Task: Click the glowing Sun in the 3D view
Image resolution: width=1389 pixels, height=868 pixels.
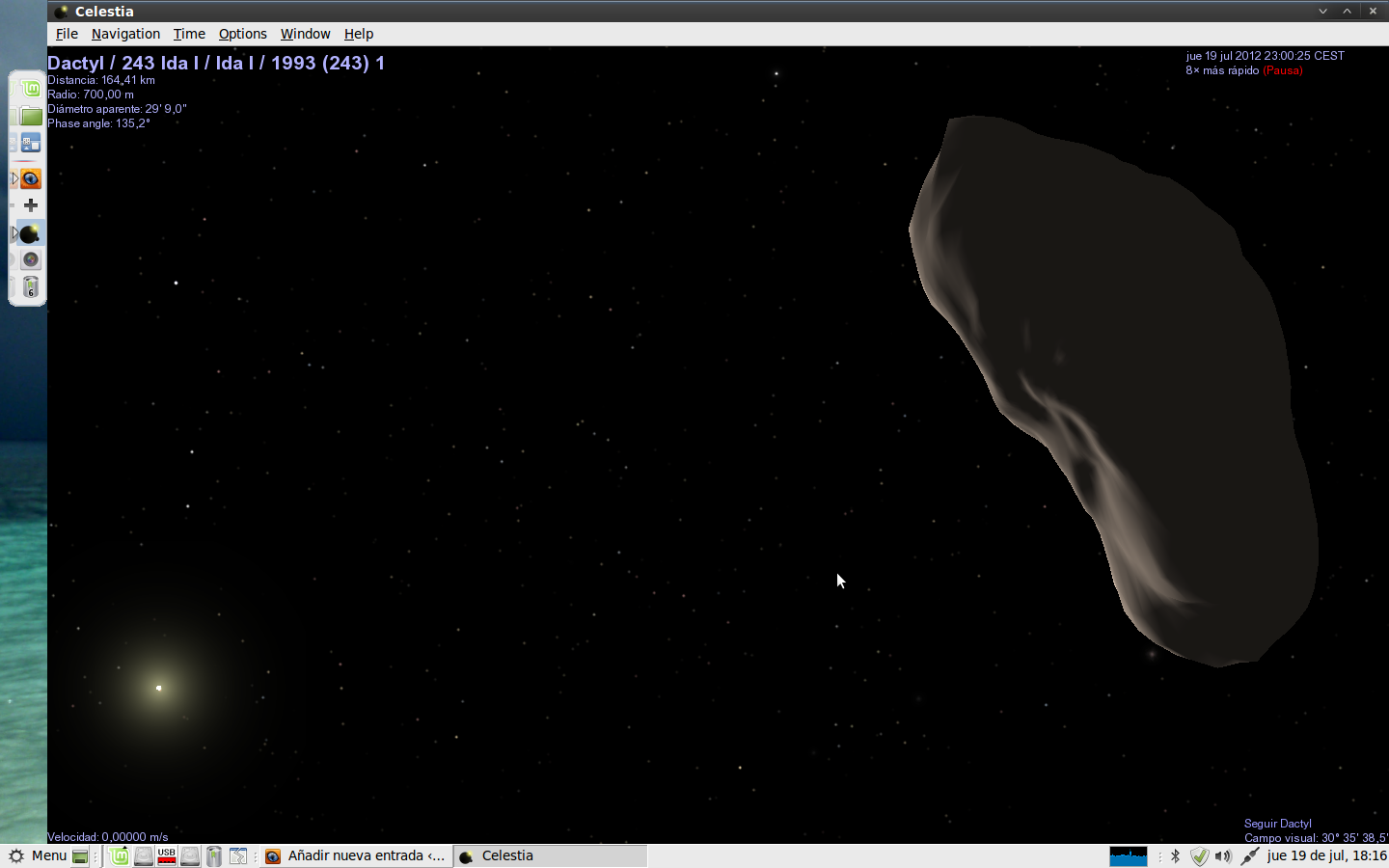Action: pos(159,688)
